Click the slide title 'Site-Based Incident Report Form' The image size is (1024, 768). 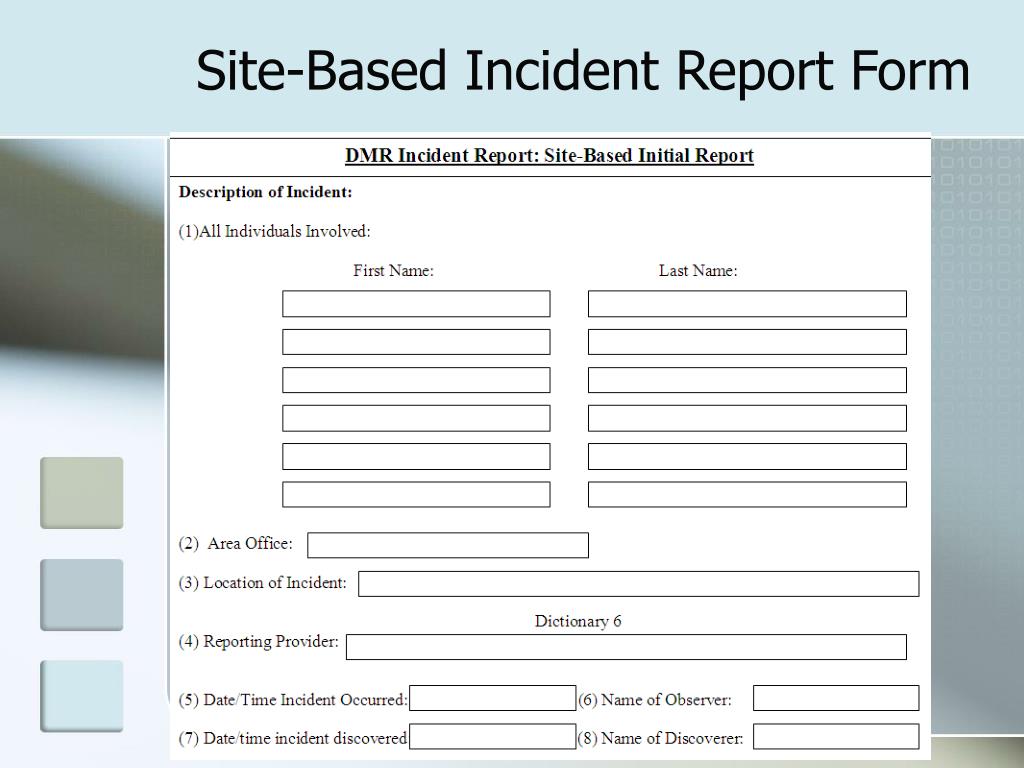pyautogui.click(x=583, y=70)
